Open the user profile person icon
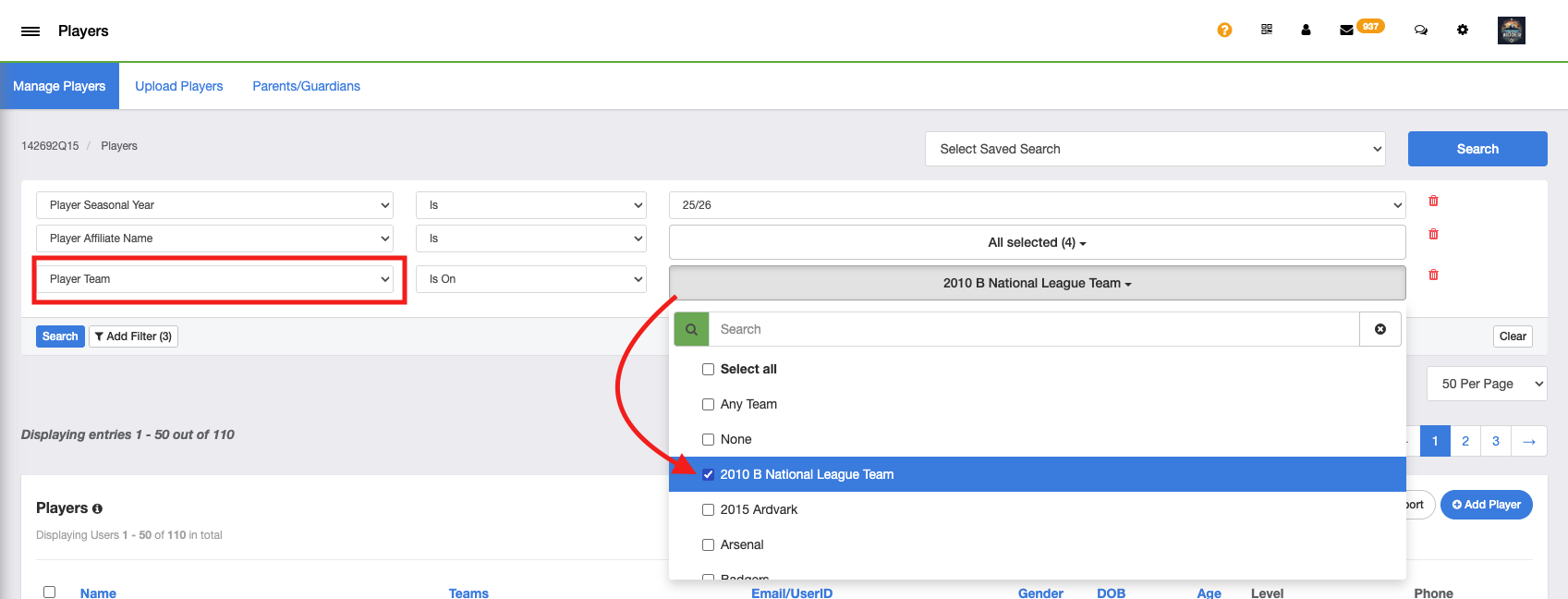The height and width of the screenshot is (599, 1568). (1306, 31)
